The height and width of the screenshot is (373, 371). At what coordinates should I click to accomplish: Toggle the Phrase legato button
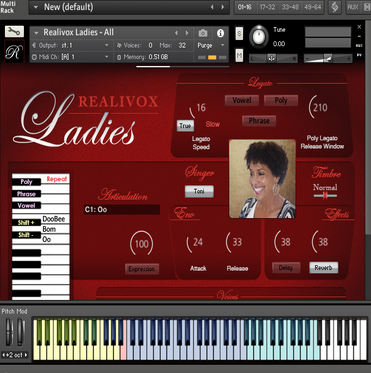[259, 121]
